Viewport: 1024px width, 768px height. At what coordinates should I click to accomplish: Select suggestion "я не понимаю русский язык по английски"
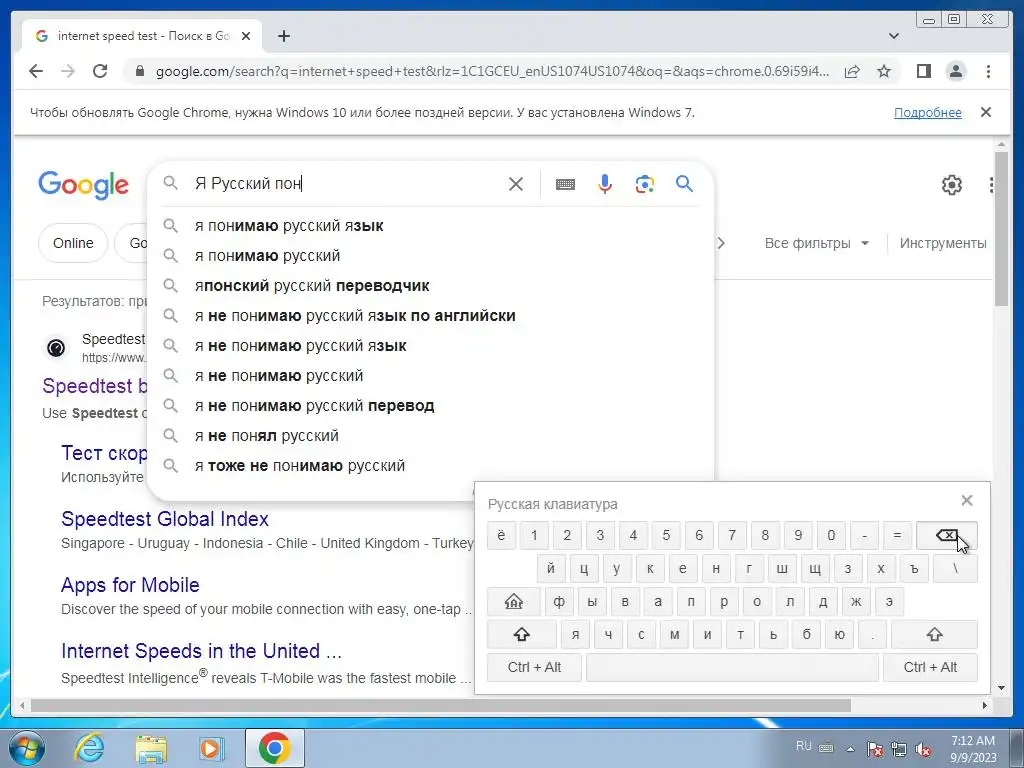click(431, 316)
